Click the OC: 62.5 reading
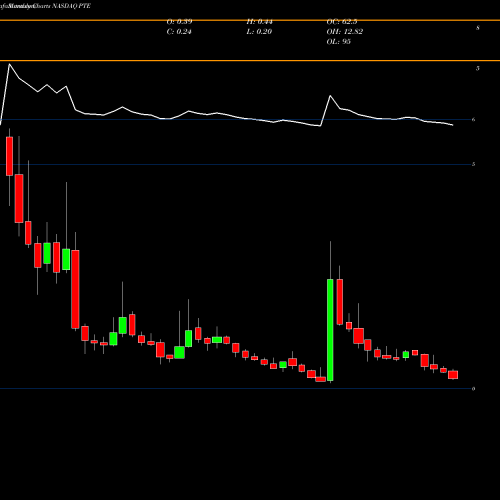Screen dimensions: 500x500 tap(342, 22)
